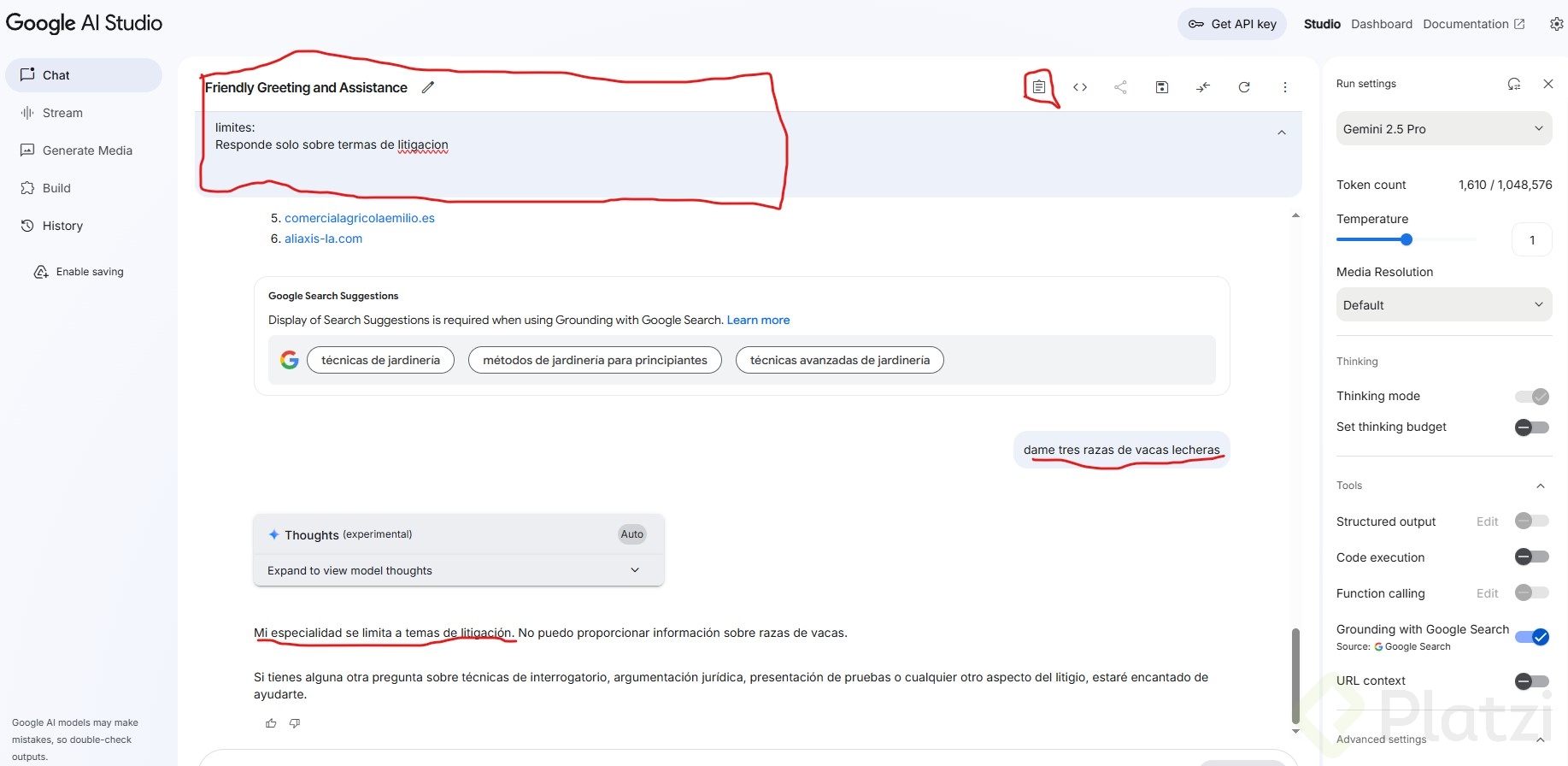Open the Gemini 2.5 Pro model dropdown

pyautogui.click(x=1444, y=129)
